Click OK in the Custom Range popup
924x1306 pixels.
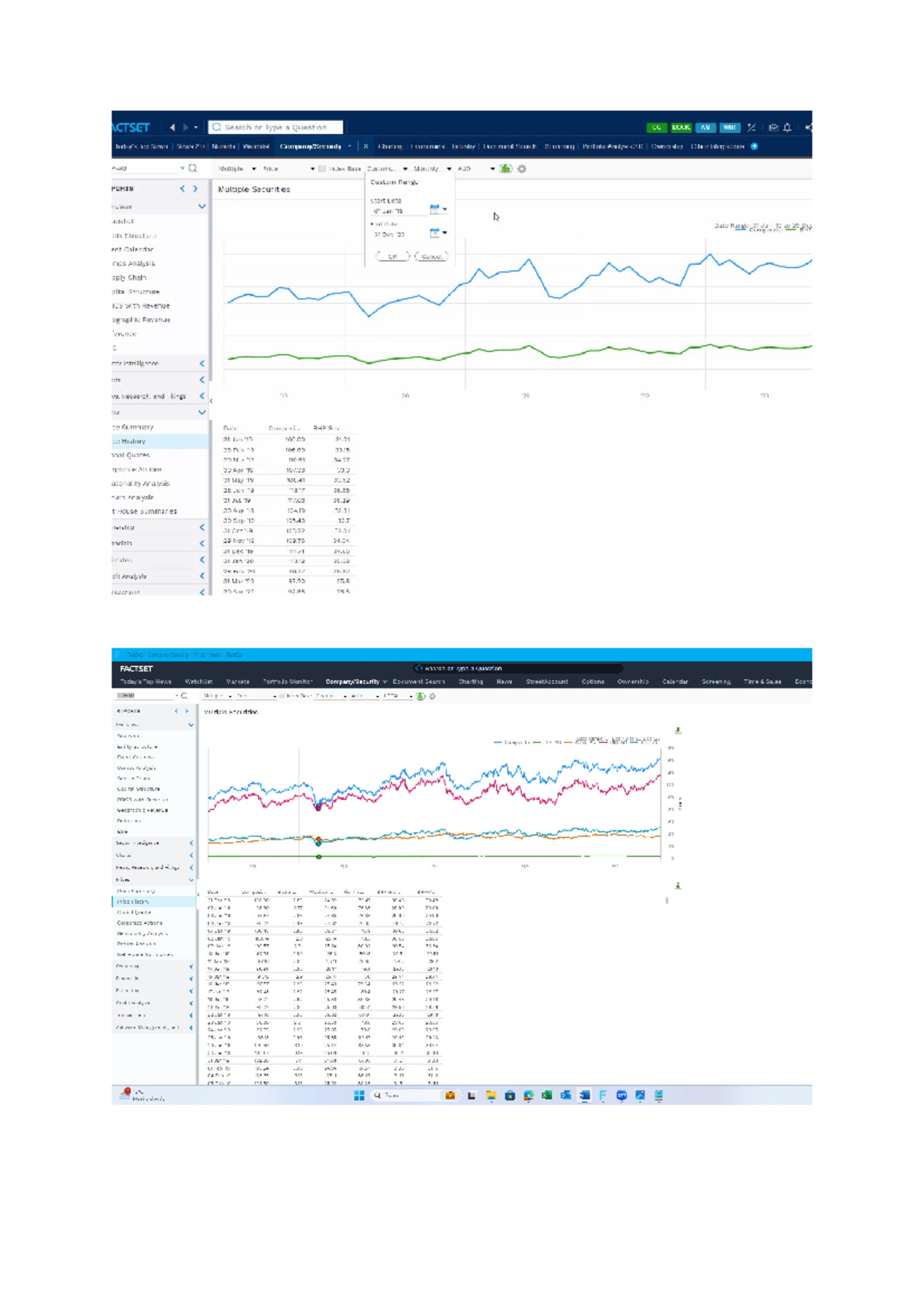pyautogui.click(x=393, y=256)
